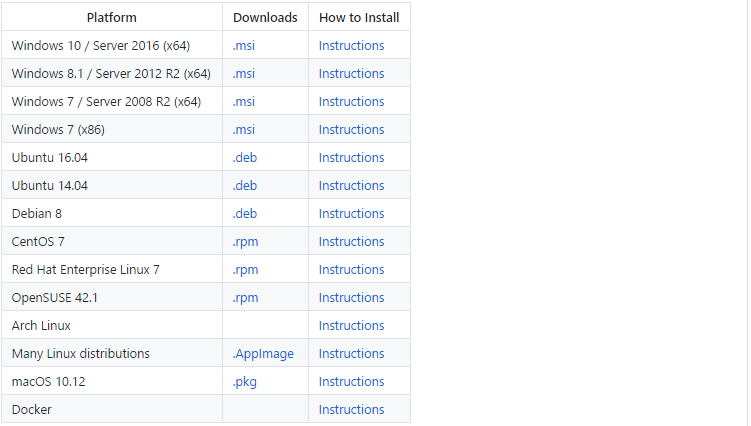Open Instructions for macOS 10.12
This screenshot has height=426, width=751.
pyautogui.click(x=352, y=382)
